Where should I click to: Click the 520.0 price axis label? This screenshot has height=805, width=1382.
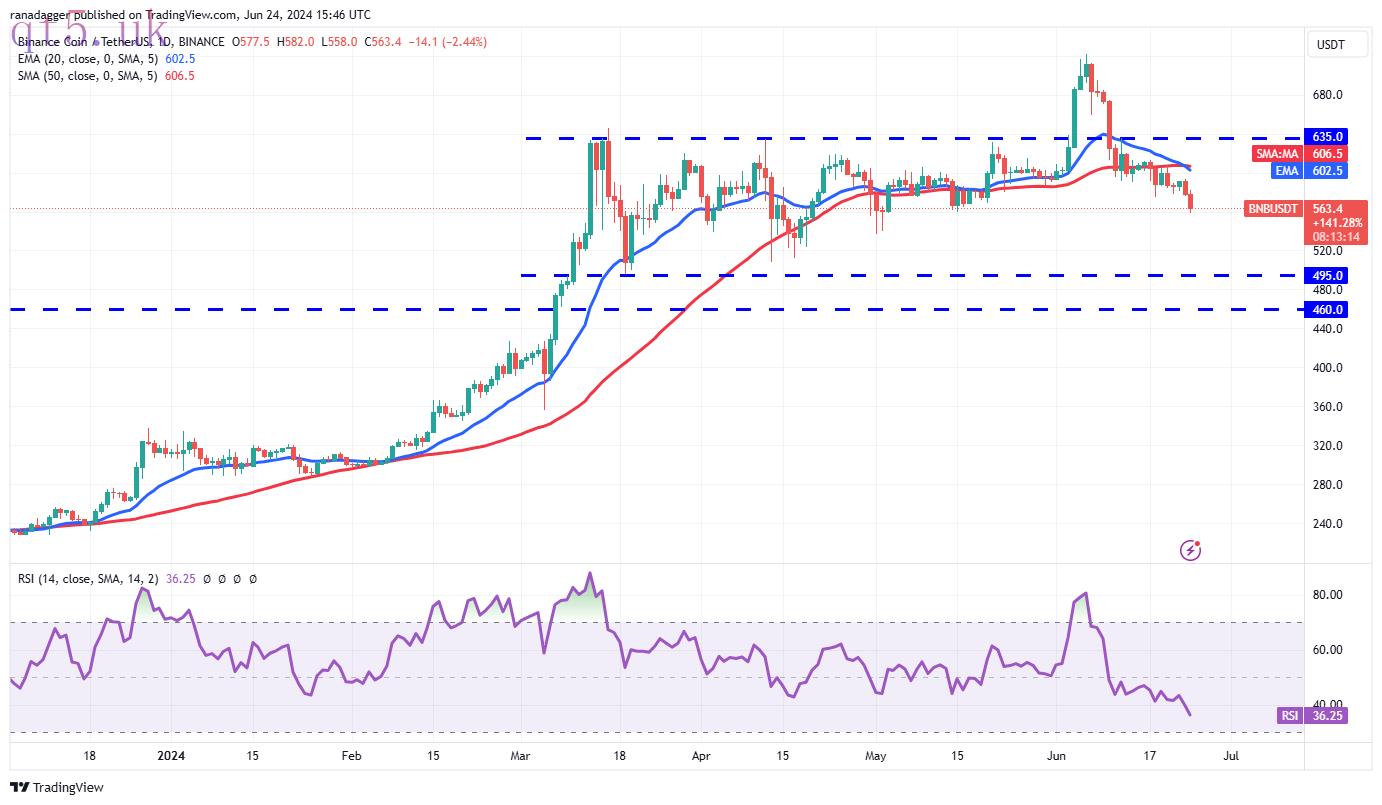[1327, 252]
